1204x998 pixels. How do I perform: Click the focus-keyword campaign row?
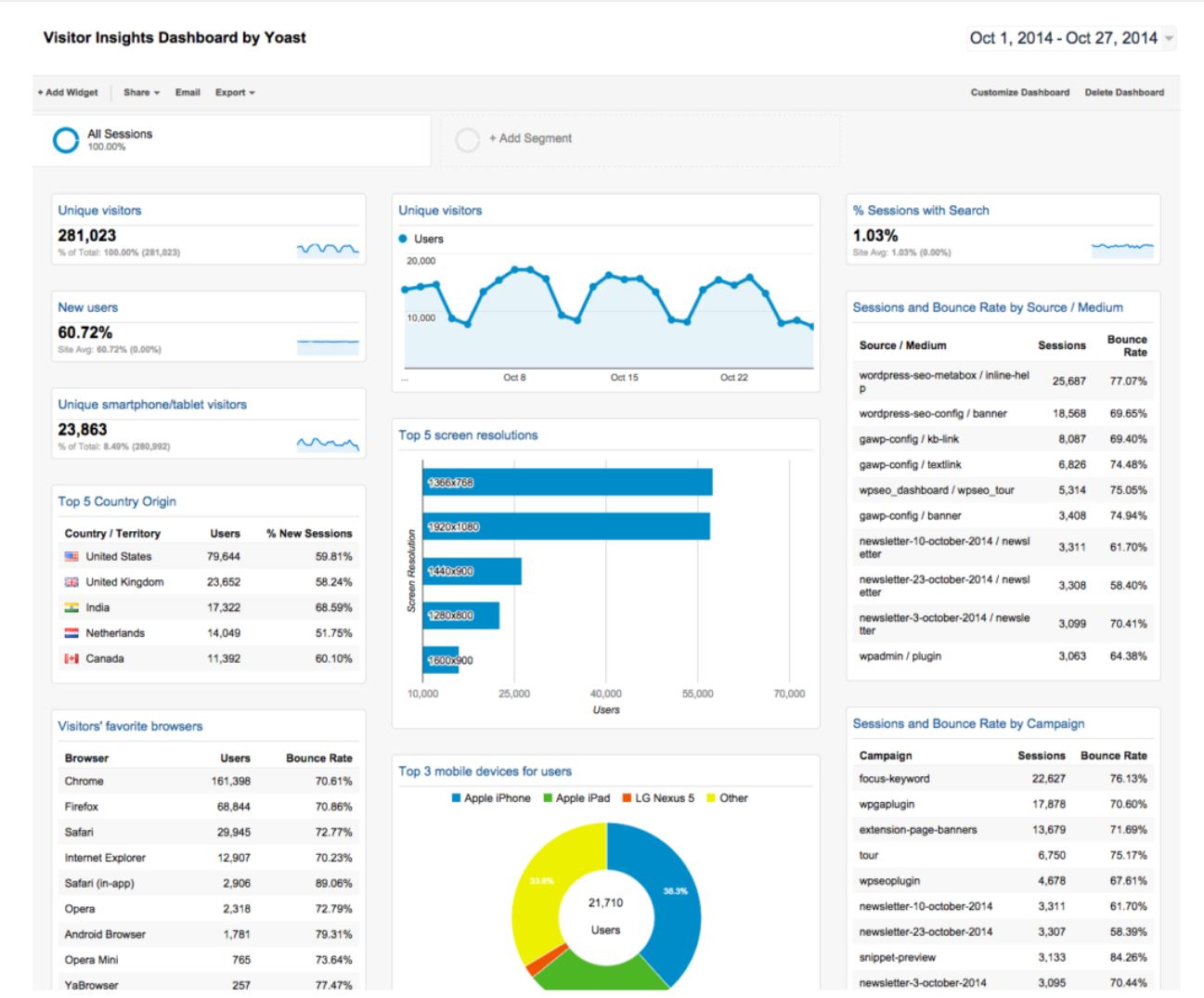coord(1003,779)
